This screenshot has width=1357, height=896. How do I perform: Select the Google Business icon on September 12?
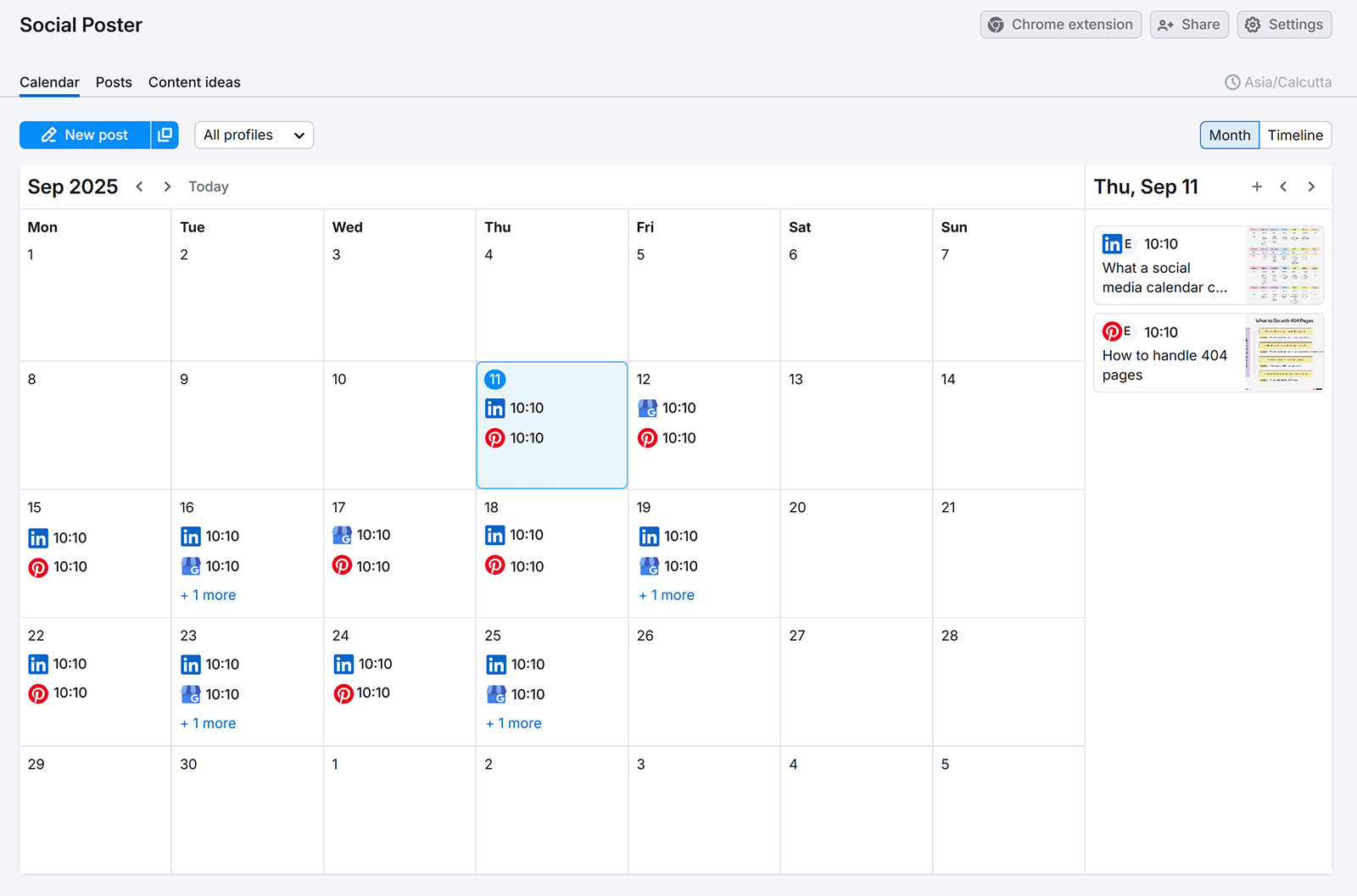tap(648, 408)
